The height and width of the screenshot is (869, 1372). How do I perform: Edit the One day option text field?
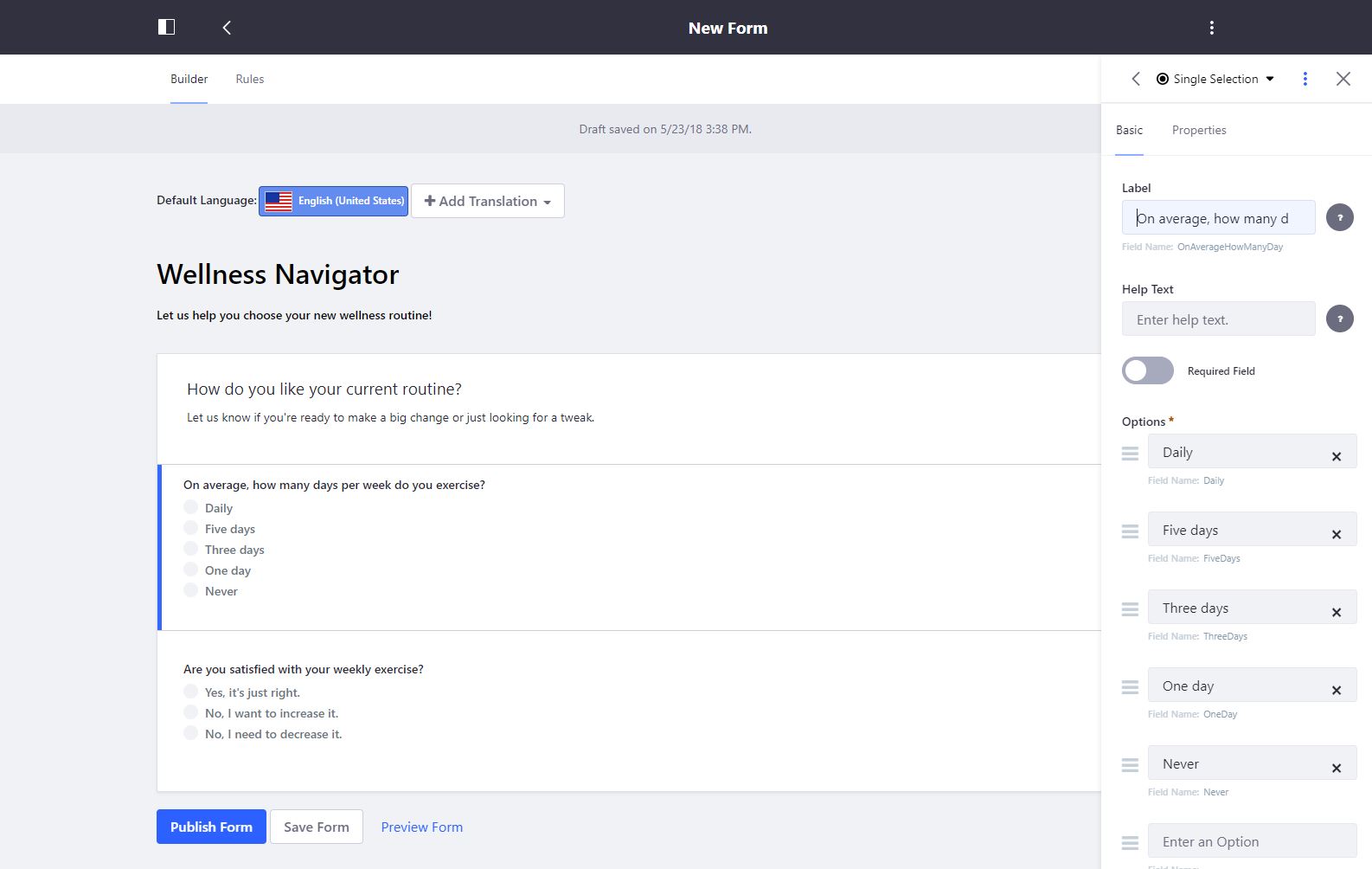(x=1252, y=685)
